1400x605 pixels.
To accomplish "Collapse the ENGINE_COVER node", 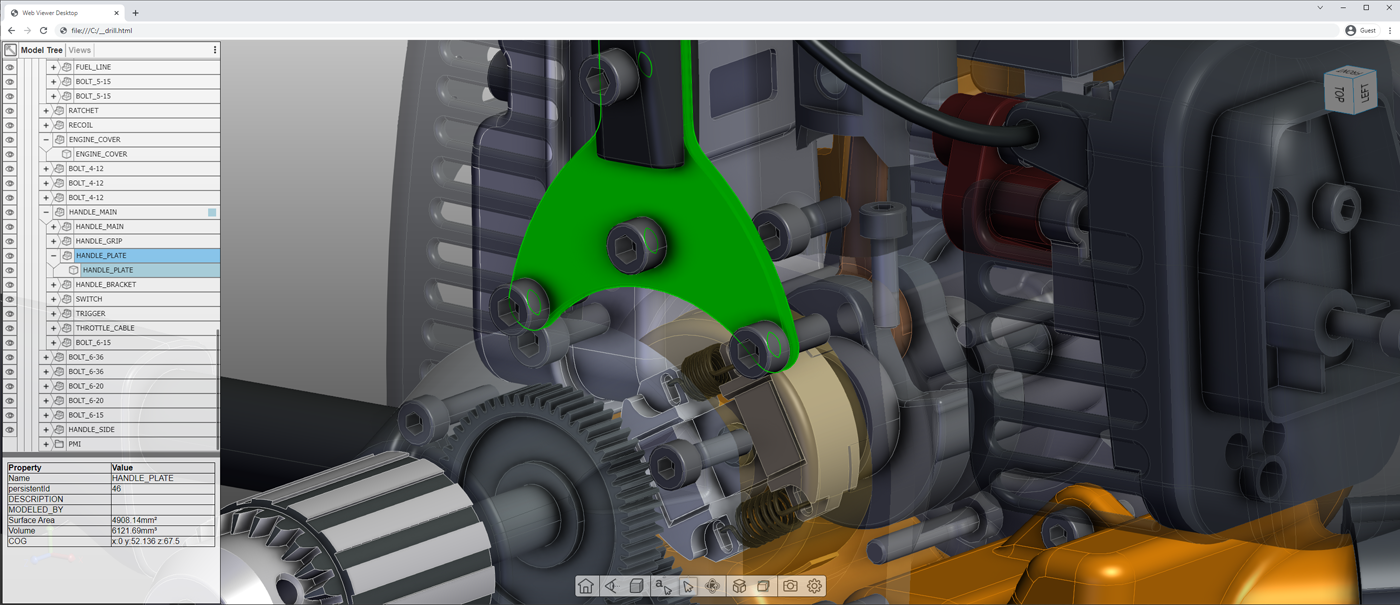I will (x=46, y=140).
